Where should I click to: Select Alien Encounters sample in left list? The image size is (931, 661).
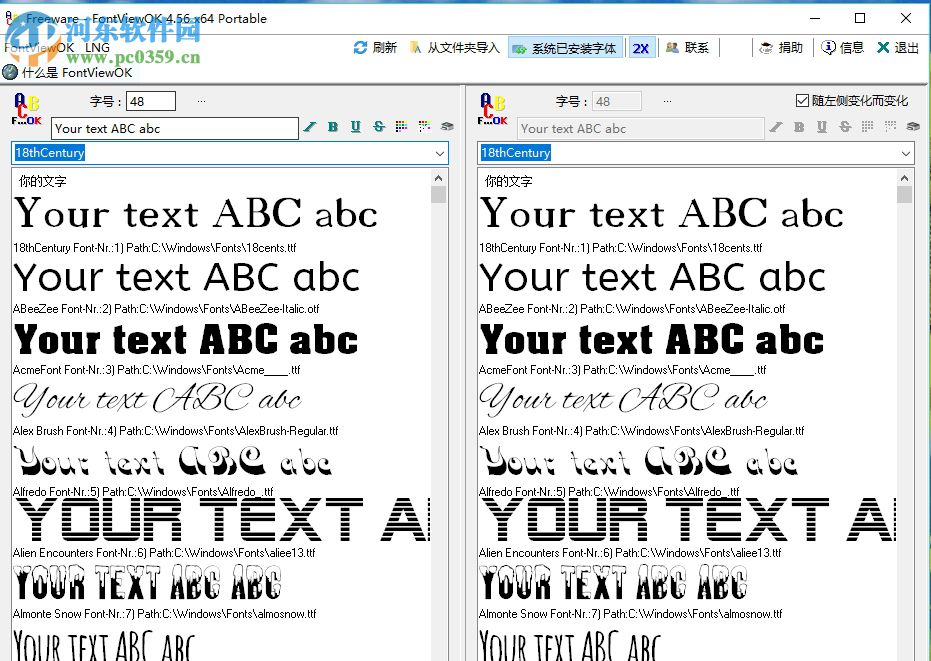point(221,520)
